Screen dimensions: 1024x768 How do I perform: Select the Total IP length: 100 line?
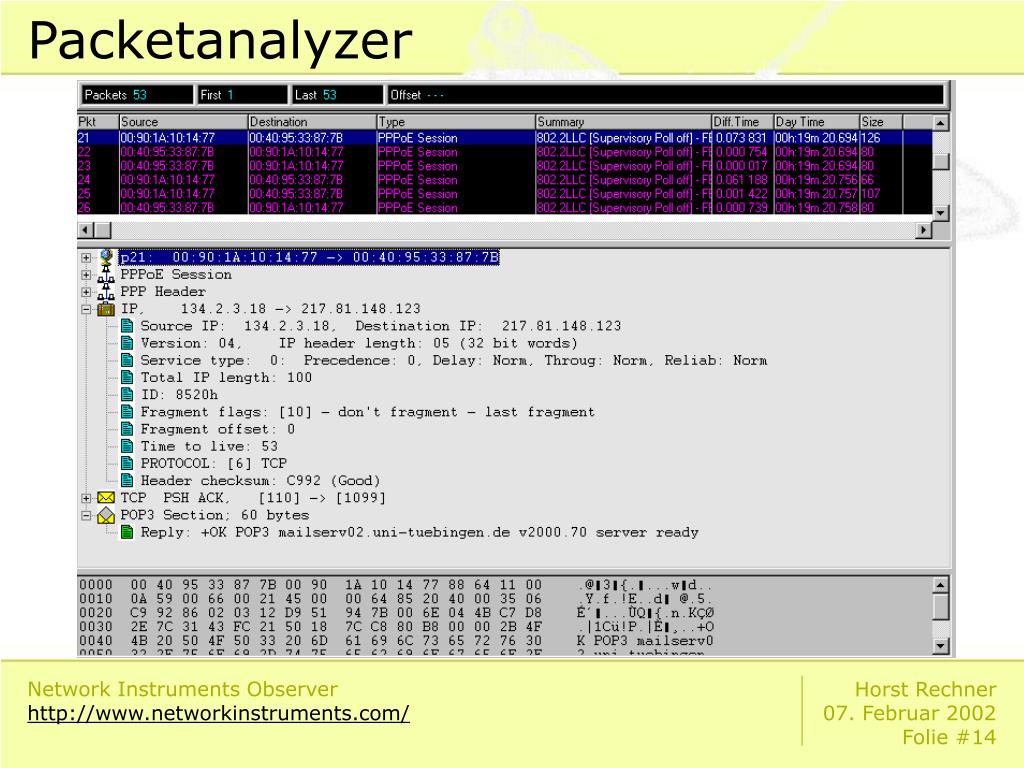click(226, 377)
